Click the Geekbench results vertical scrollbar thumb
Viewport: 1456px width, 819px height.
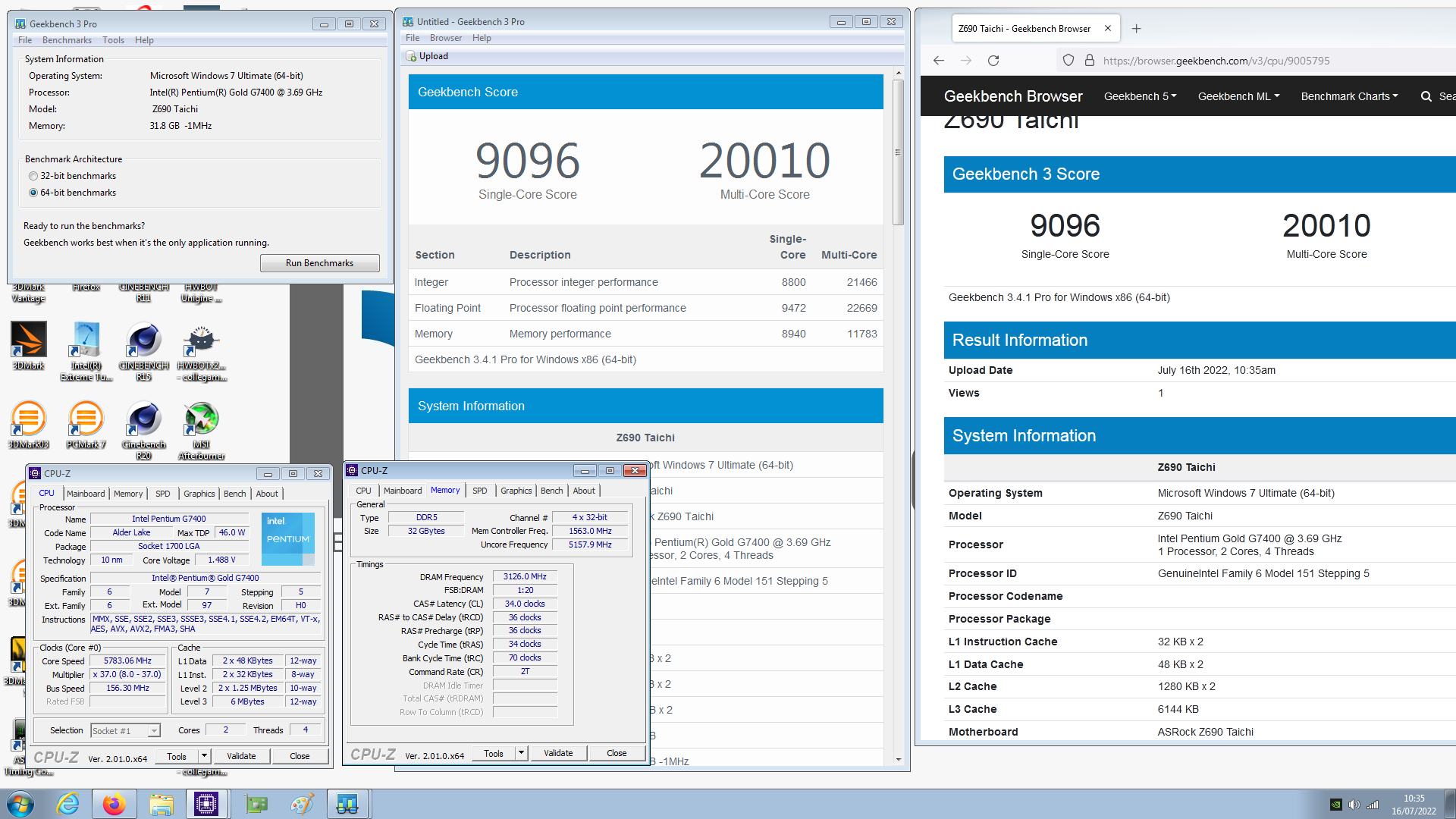point(898,152)
